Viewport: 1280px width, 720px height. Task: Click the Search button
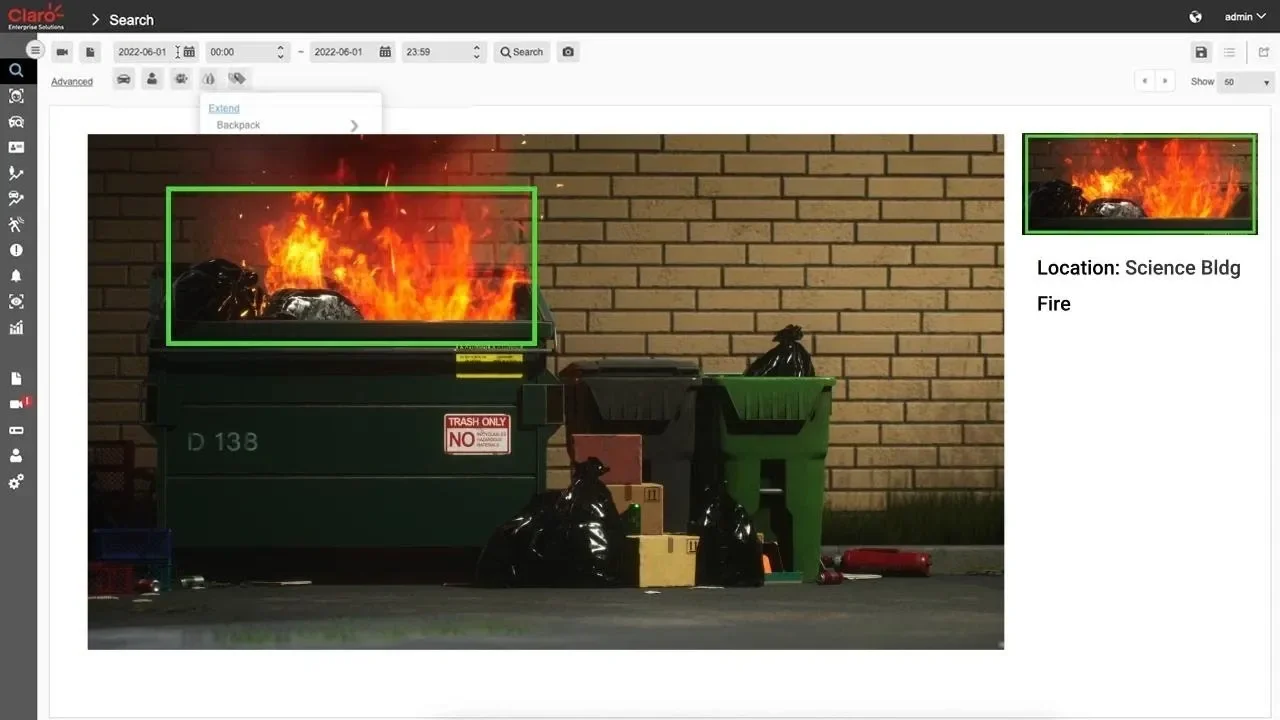(521, 51)
